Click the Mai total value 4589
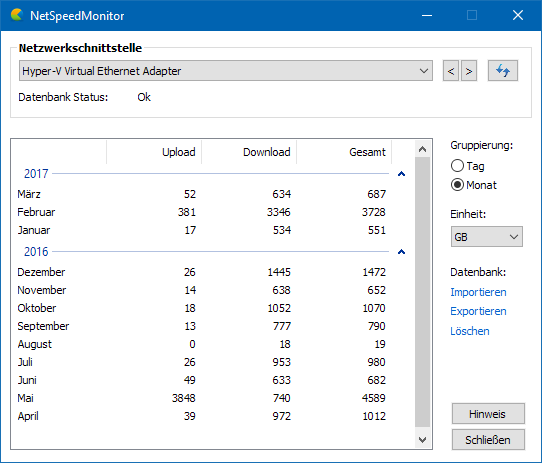The width and height of the screenshot is (542, 463). tap(374, 398)
